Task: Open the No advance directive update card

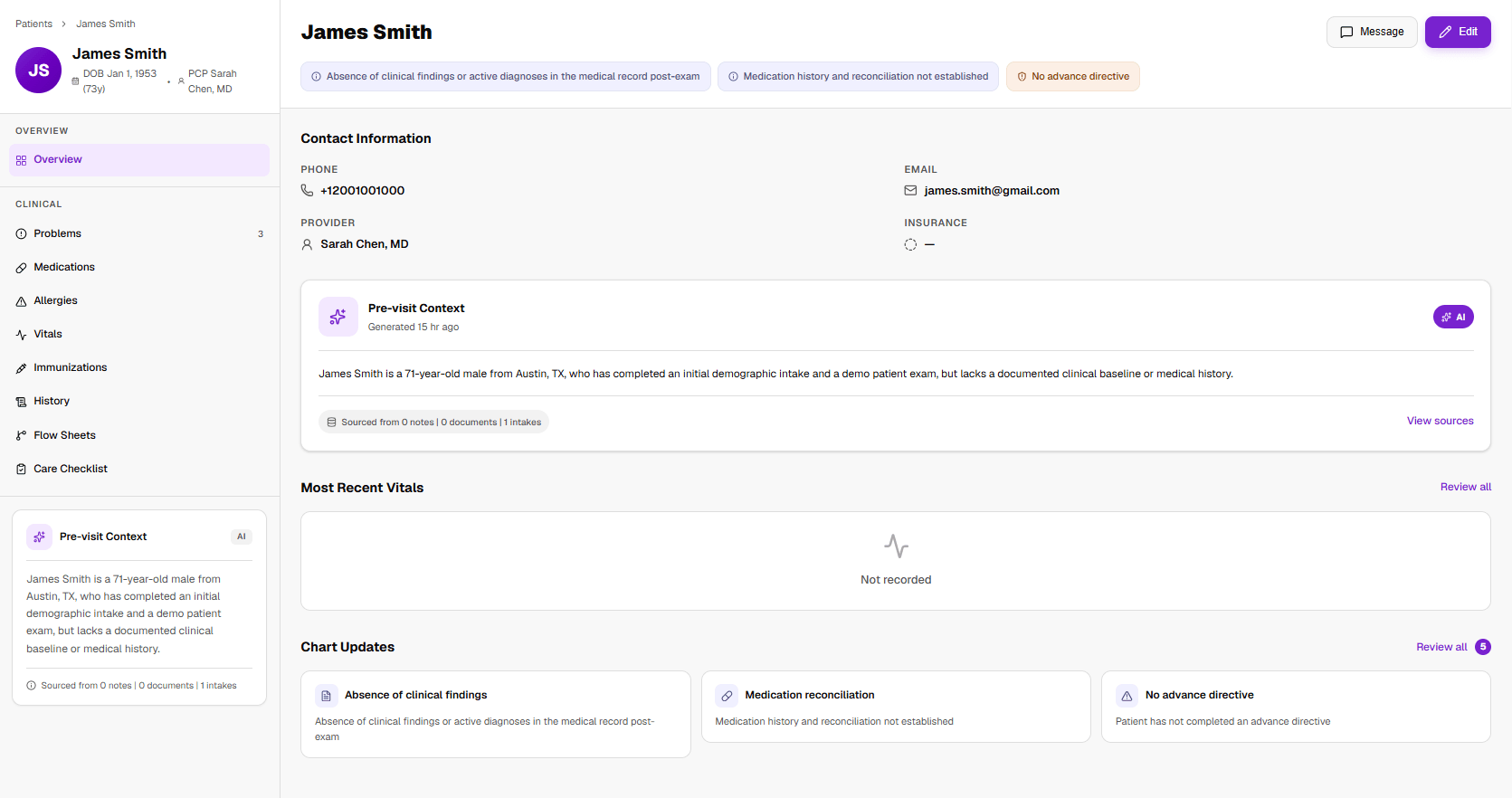Action: tap(1296, 707)
